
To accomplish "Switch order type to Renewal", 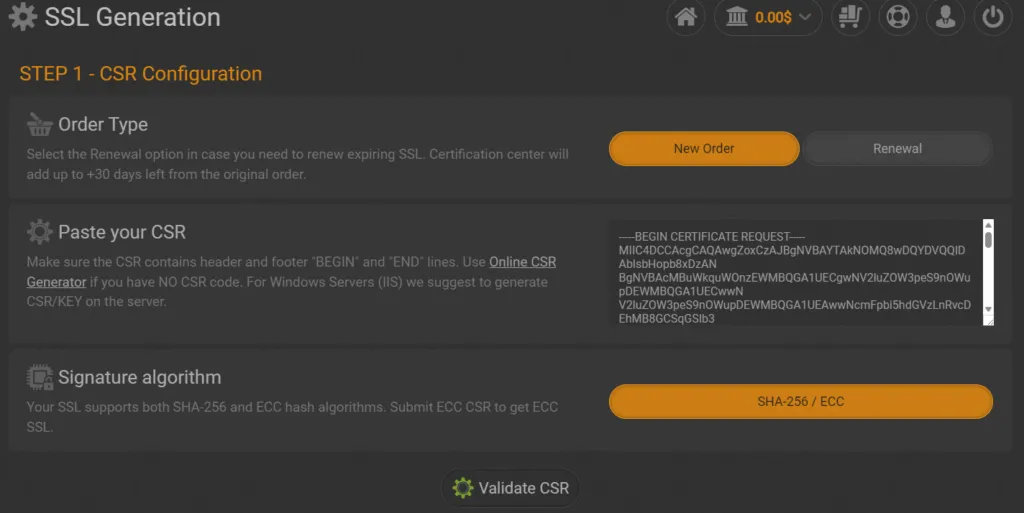I will pos(897,148).
